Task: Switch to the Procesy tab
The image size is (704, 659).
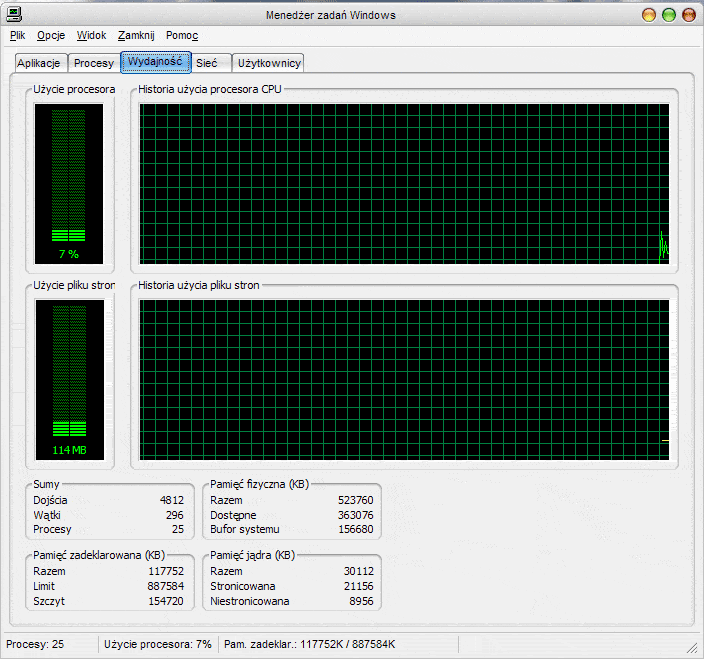Action: (94, 63)
